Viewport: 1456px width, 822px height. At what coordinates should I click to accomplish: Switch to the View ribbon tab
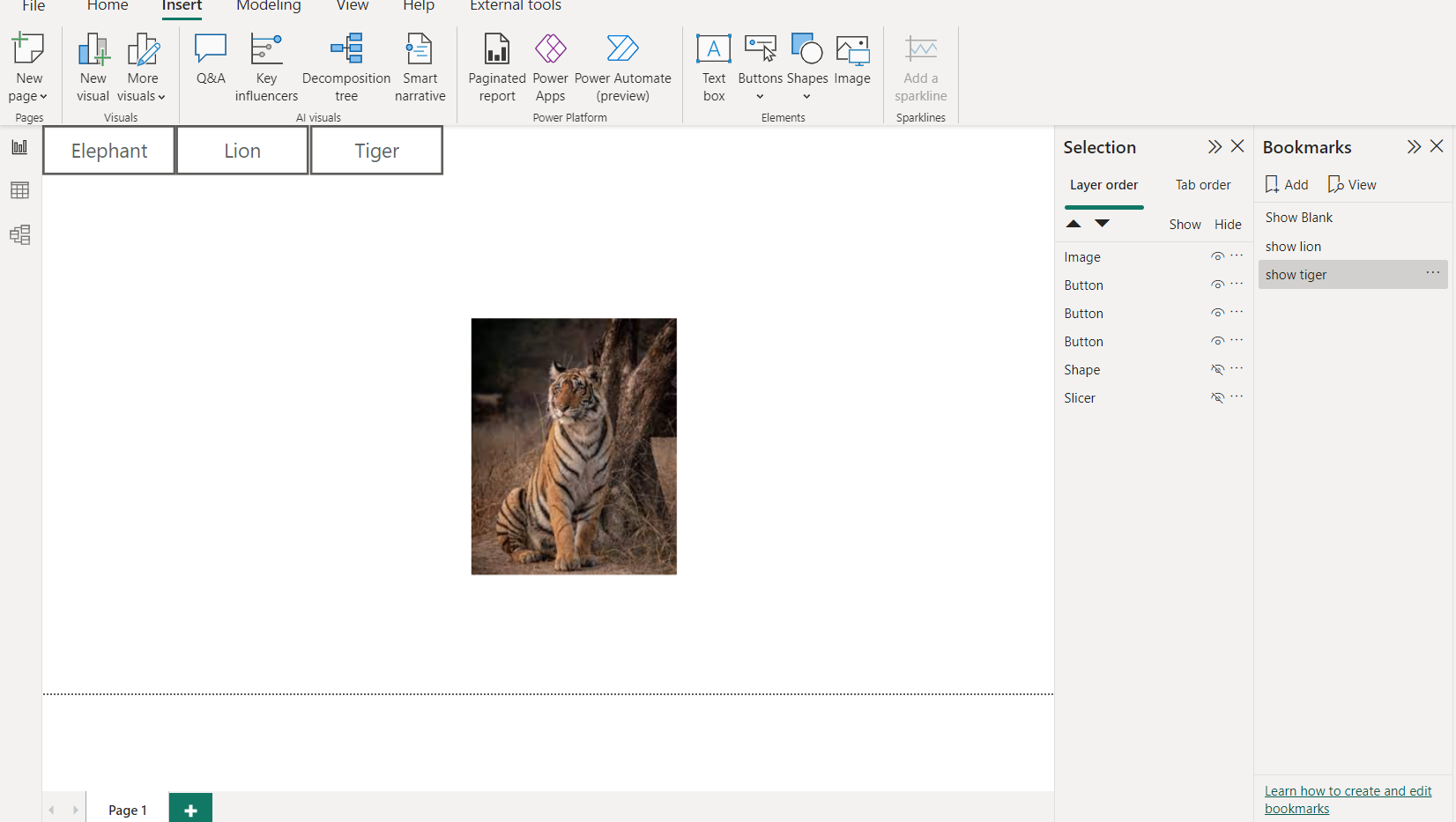(x=353, y=6)
